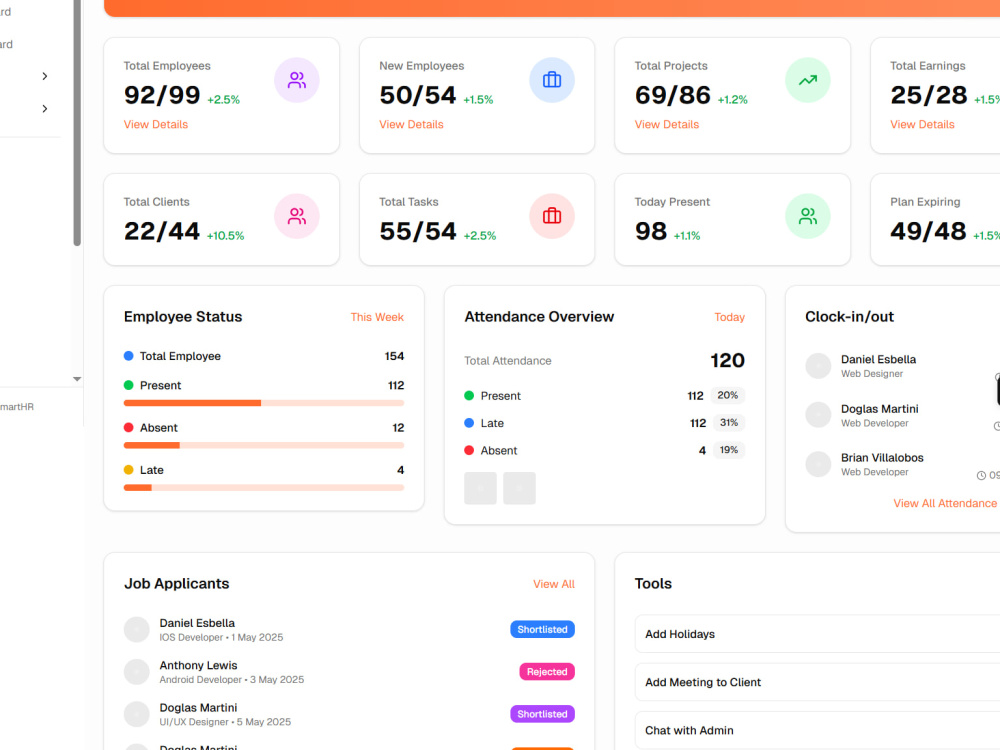Click Daniel Esbella Web Designer name
This screenshot has width=1000, height=750.
click(x=878, y=360)
